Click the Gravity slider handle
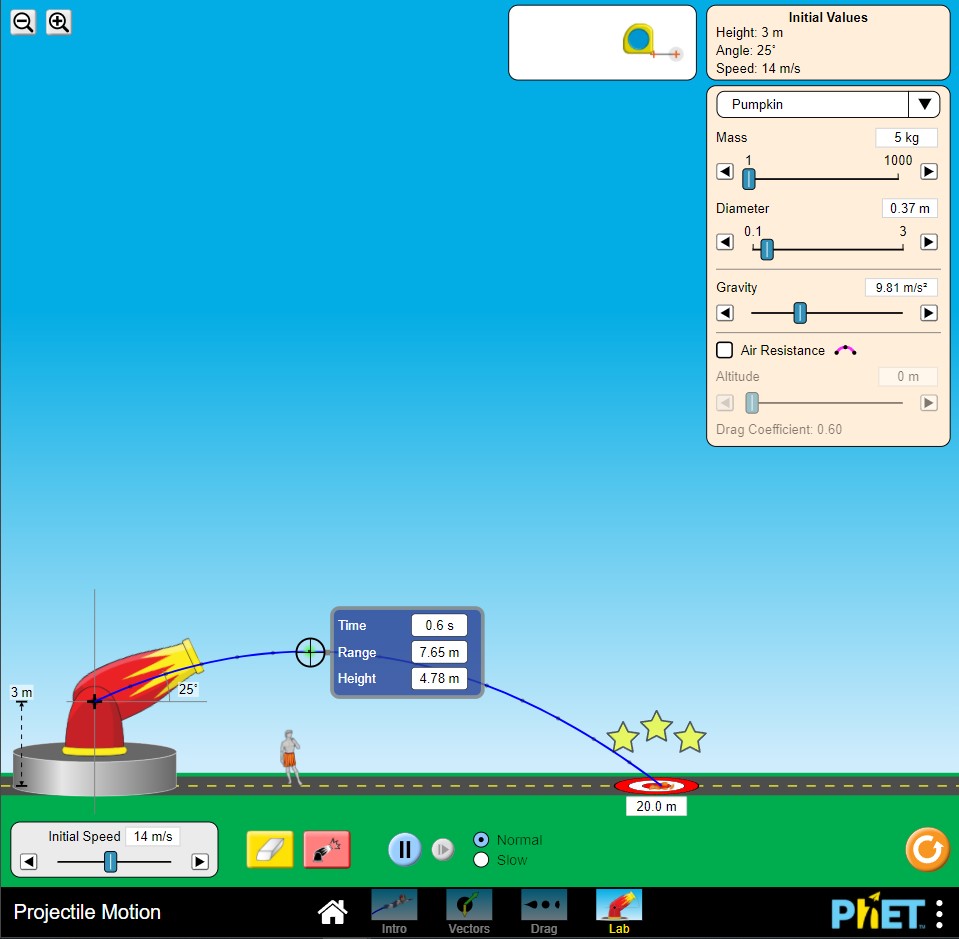The height and width of the screenshot is (939, 959). coord(800,313)
